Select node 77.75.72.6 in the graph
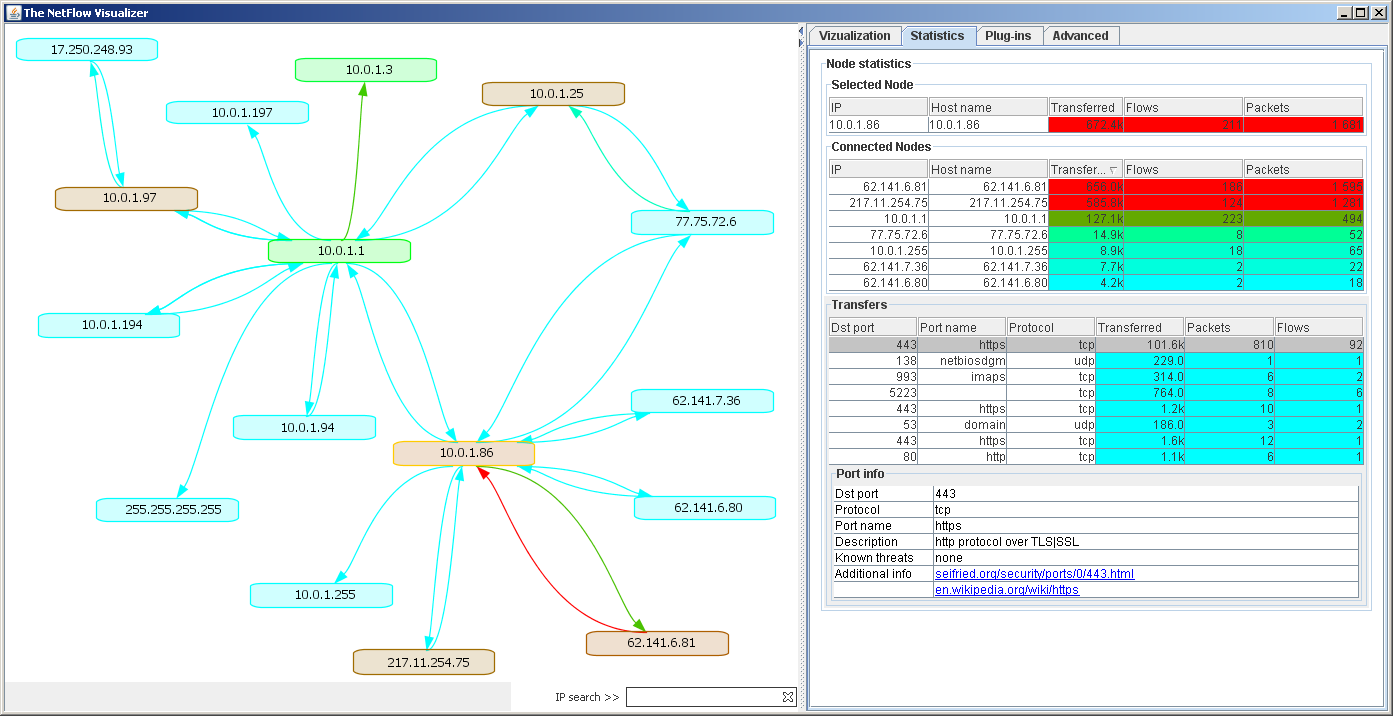 point(703,222)
